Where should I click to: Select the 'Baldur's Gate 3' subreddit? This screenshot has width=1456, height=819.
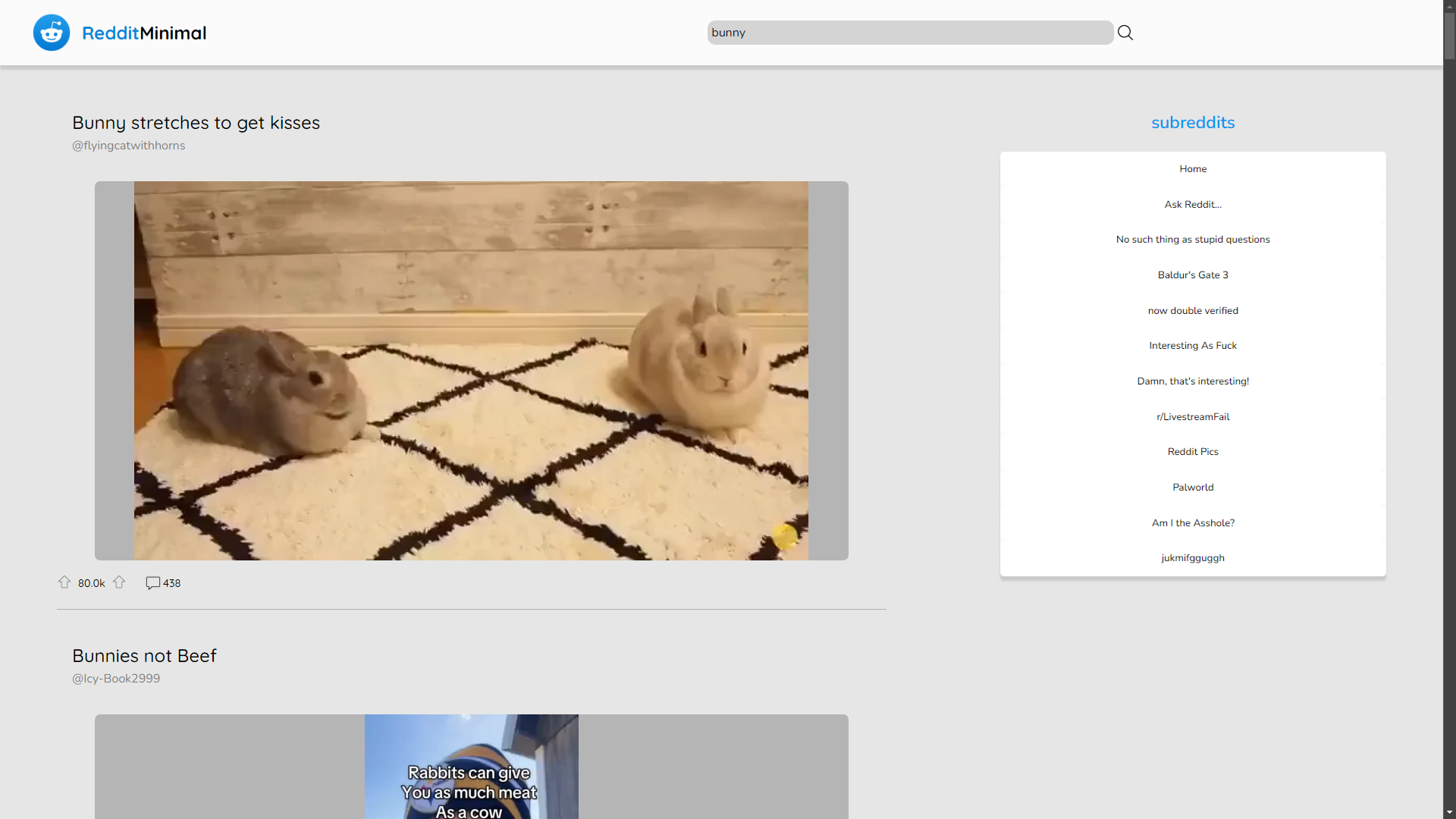[1192, 275]
